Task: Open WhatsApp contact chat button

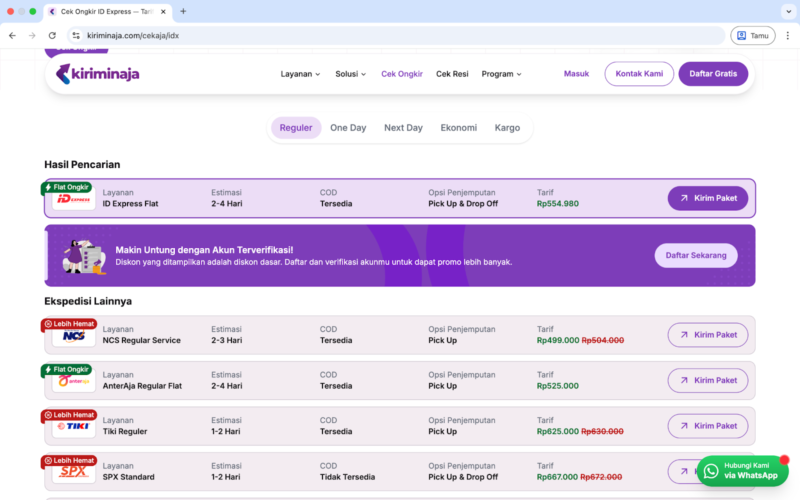Action: pos(739,471)
